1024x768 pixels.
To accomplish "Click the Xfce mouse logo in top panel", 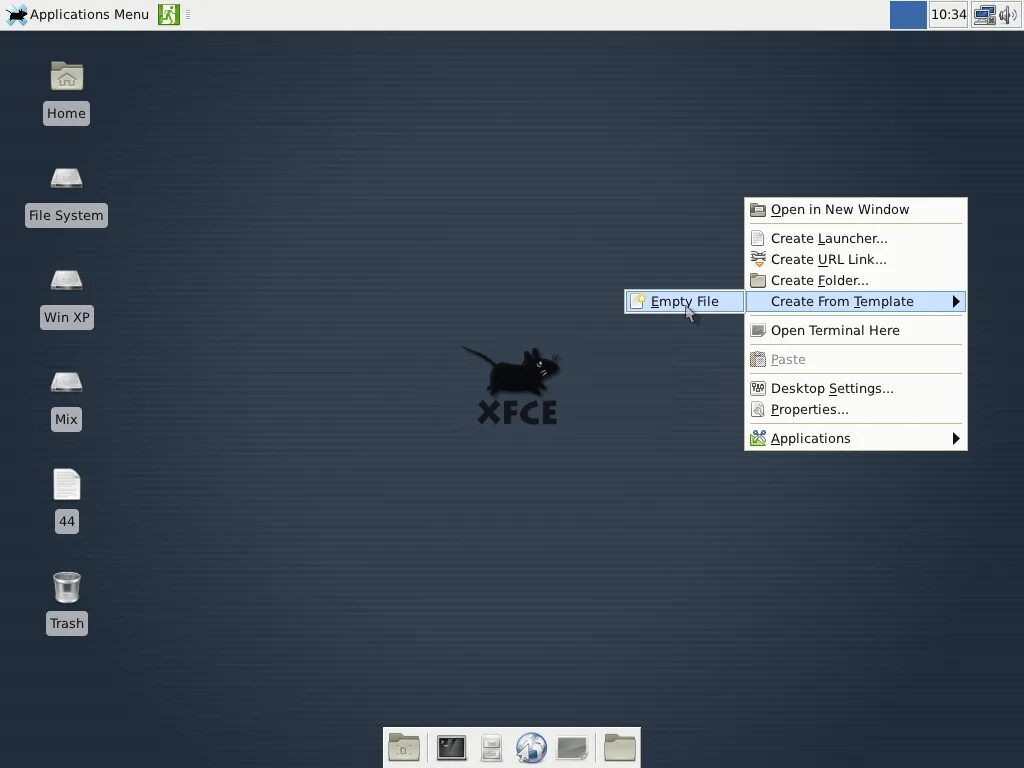I will click(x=16, y=15).
